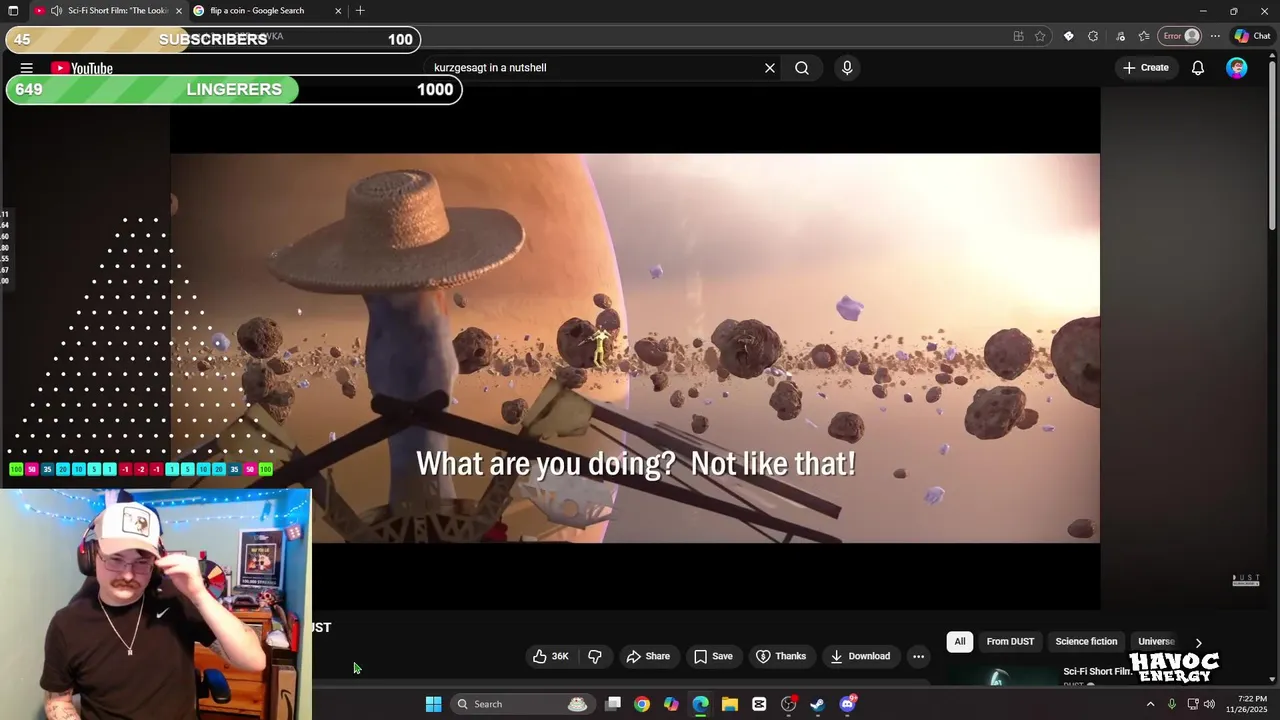Open the notifications bell
This screenshot has width=1280, height=720.
pos(1197,68)
